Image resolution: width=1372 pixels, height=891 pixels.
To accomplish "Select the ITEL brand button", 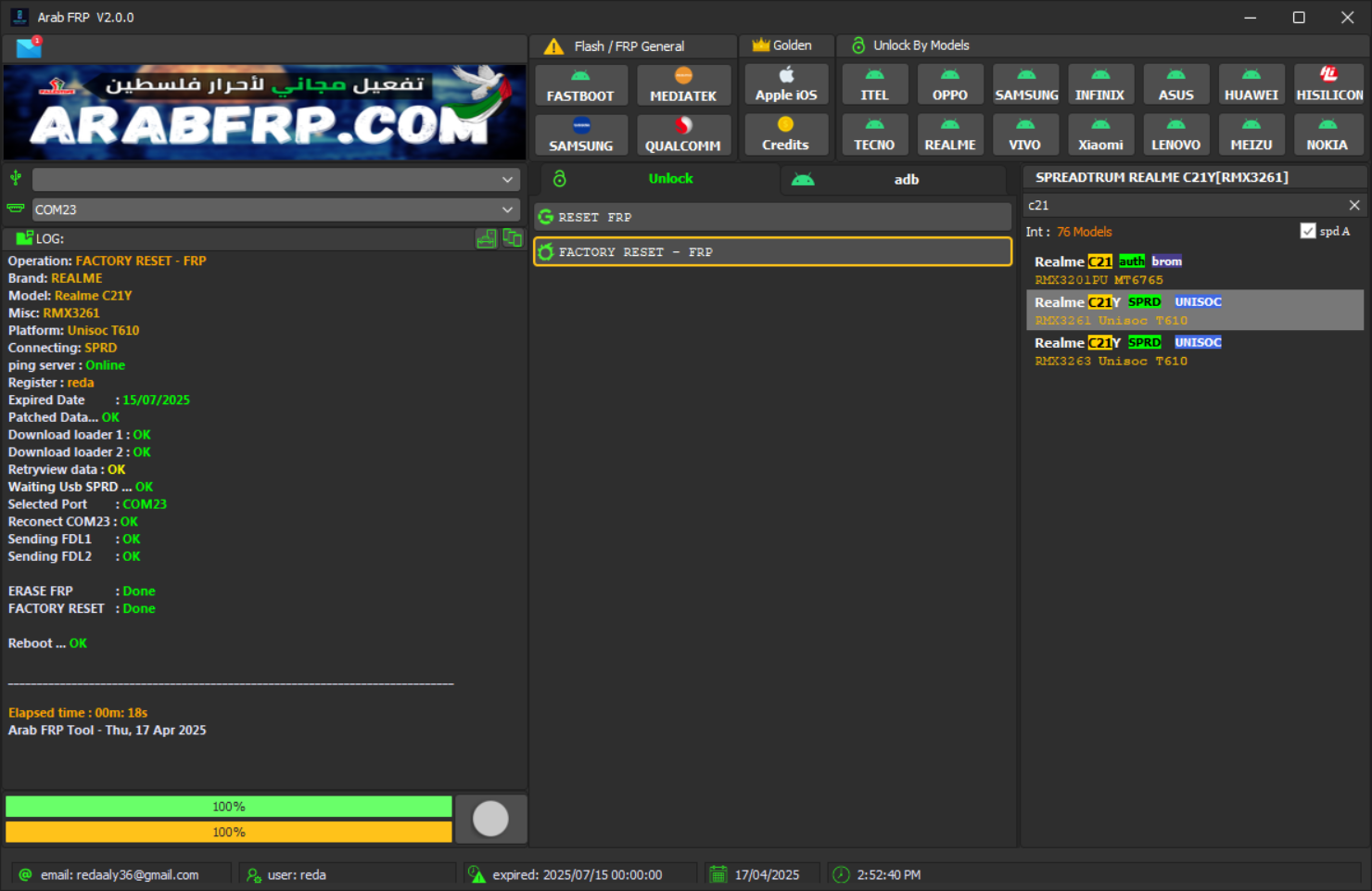I will [874, 84].
